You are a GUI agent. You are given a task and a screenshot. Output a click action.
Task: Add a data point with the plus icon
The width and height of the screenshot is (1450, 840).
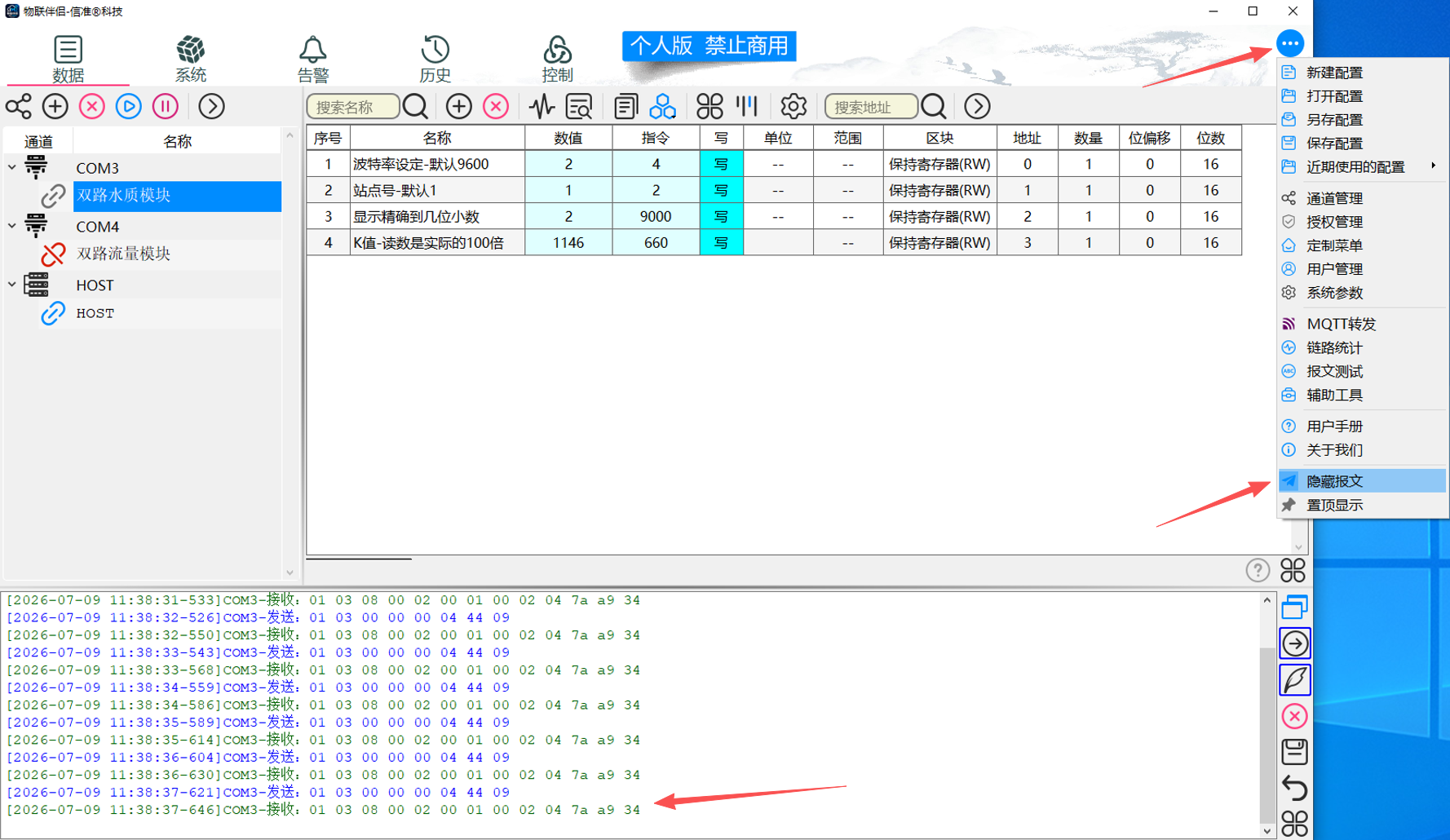pos(458,106)
